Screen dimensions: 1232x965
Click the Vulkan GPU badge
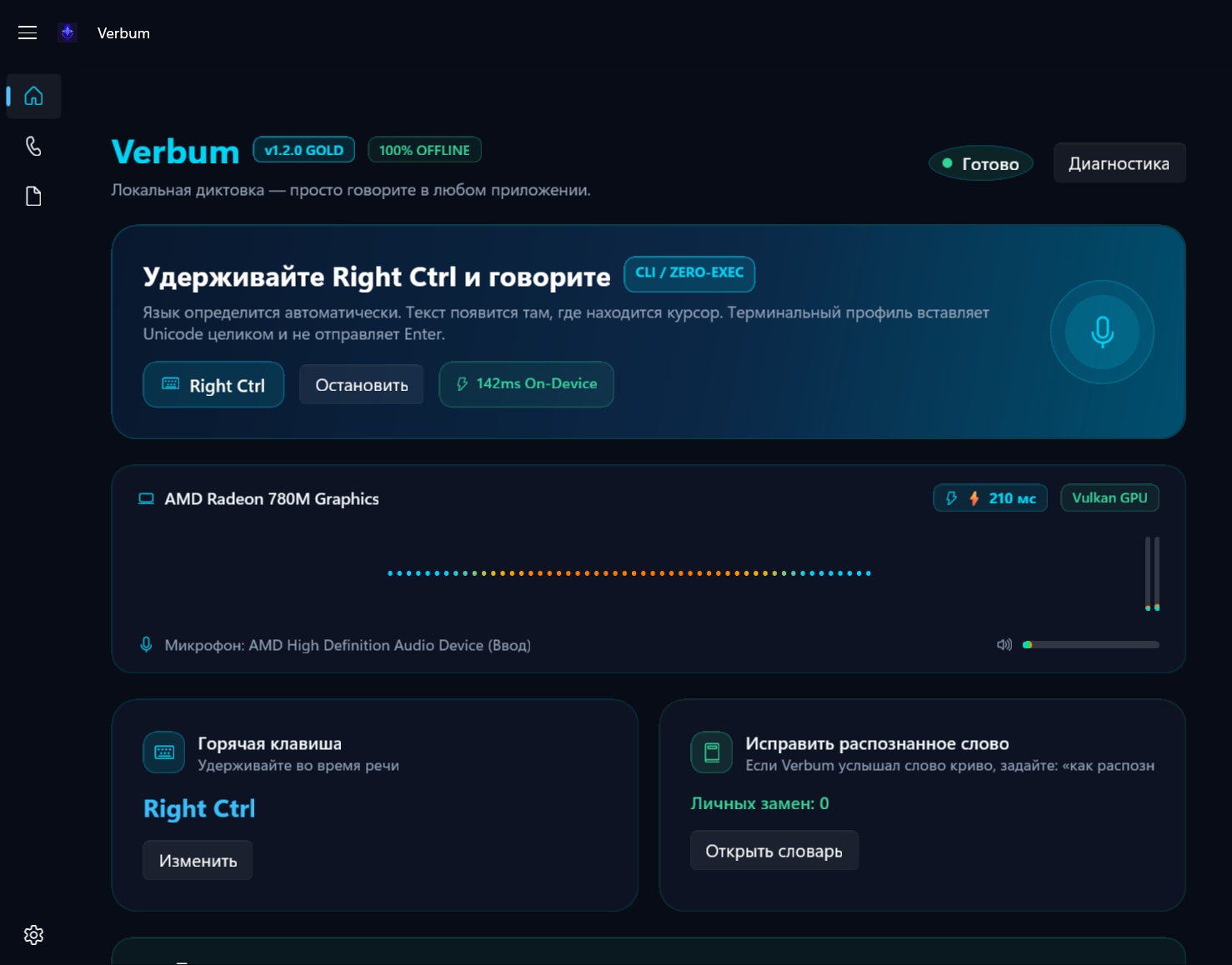coord(1109,497)
